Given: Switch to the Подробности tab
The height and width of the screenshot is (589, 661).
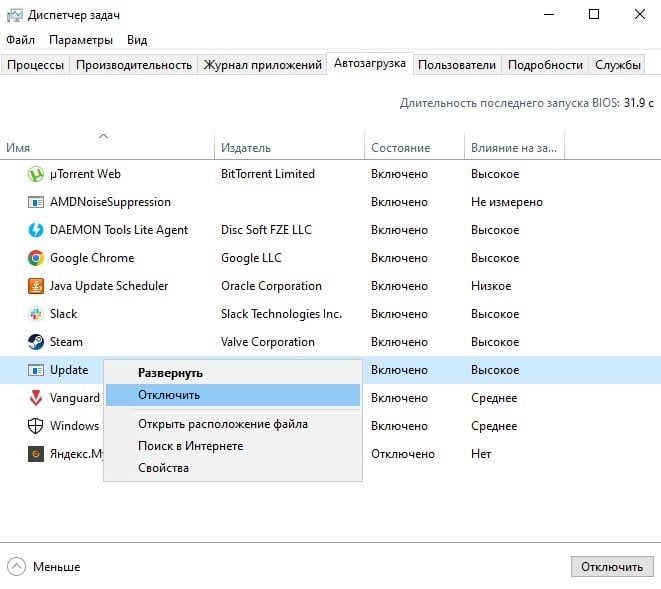Looking at the screenshot, I should pyautogui.click(x=545, y=65).
